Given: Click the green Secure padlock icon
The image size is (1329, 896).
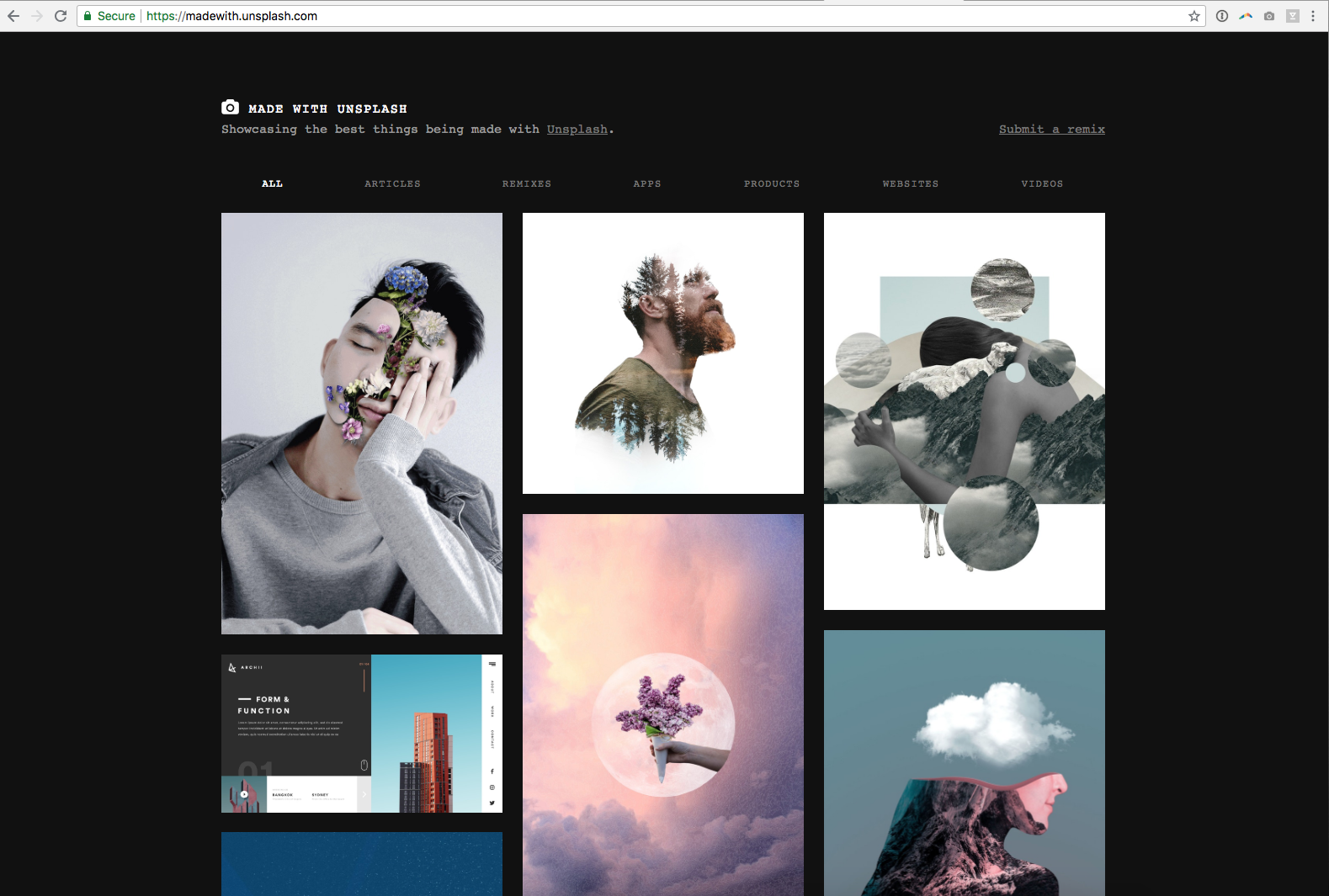Looking at the screenshot, I should (88, 16).
